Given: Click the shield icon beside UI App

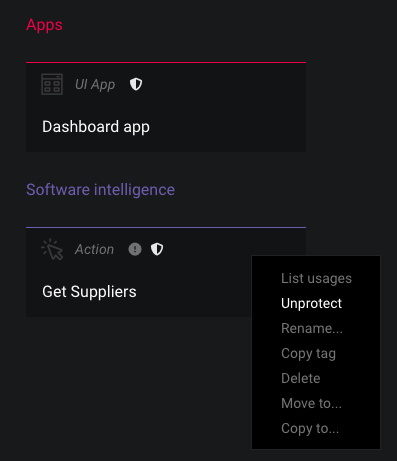Looking at the screenshot, I should click(x=136, y=84).
